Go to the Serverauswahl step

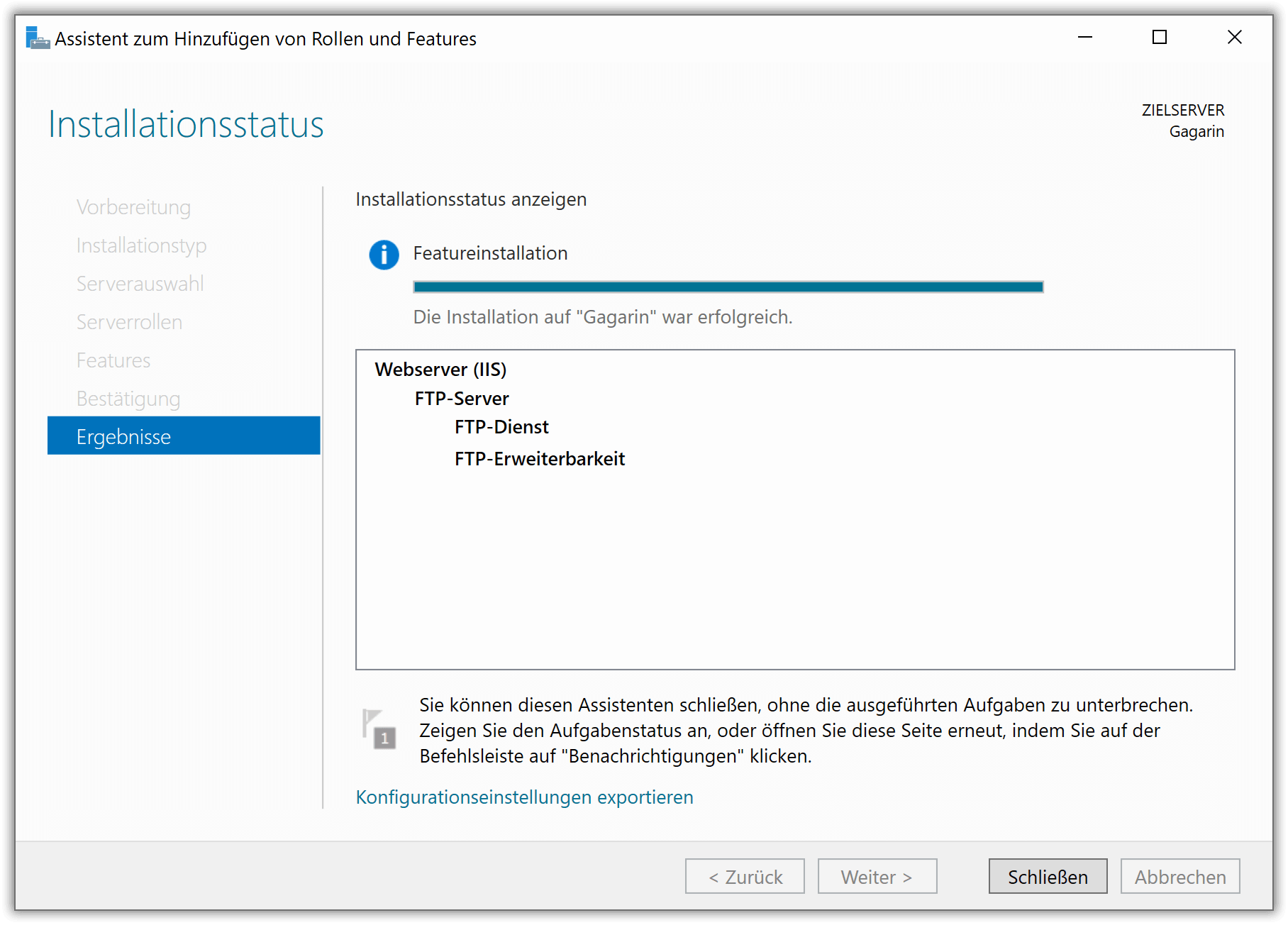coord(140,284)
